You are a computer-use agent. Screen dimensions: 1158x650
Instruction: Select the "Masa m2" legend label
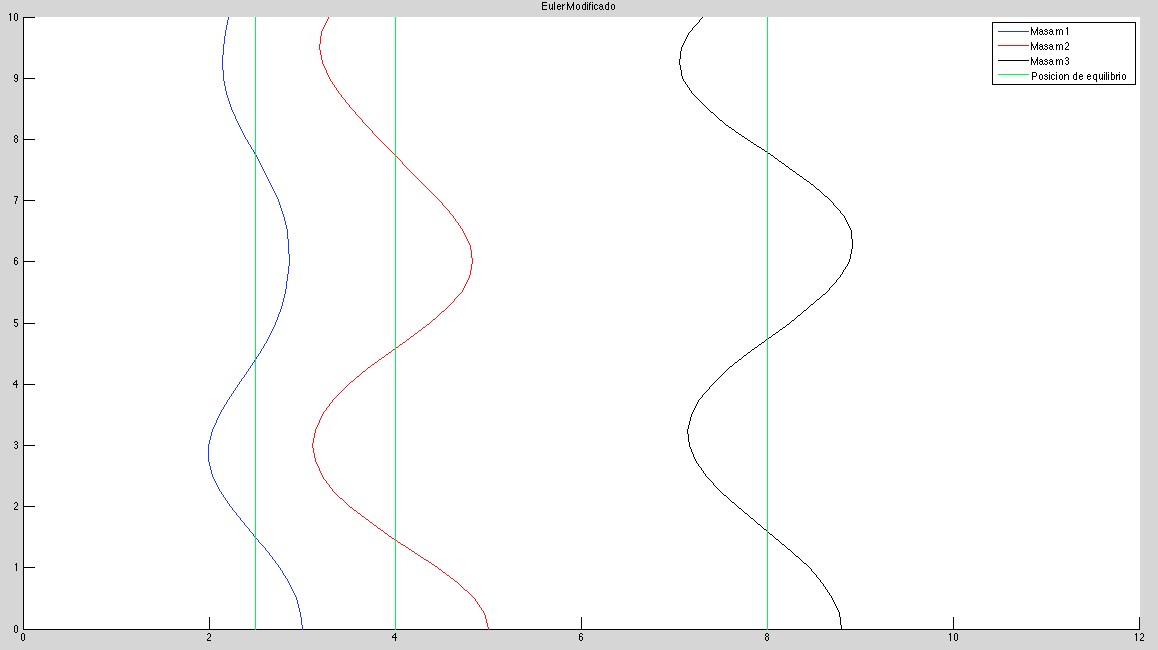pyautogui.click(x=1050, y=47)
